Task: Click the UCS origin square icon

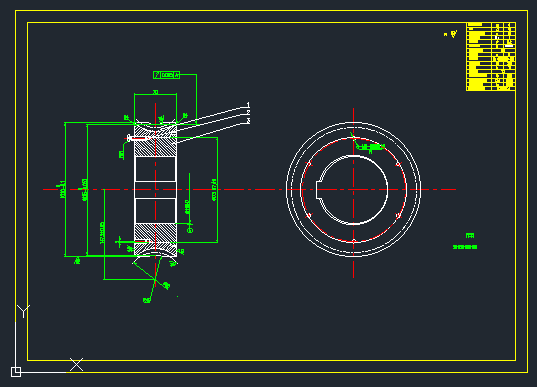Action: (16, 372)
